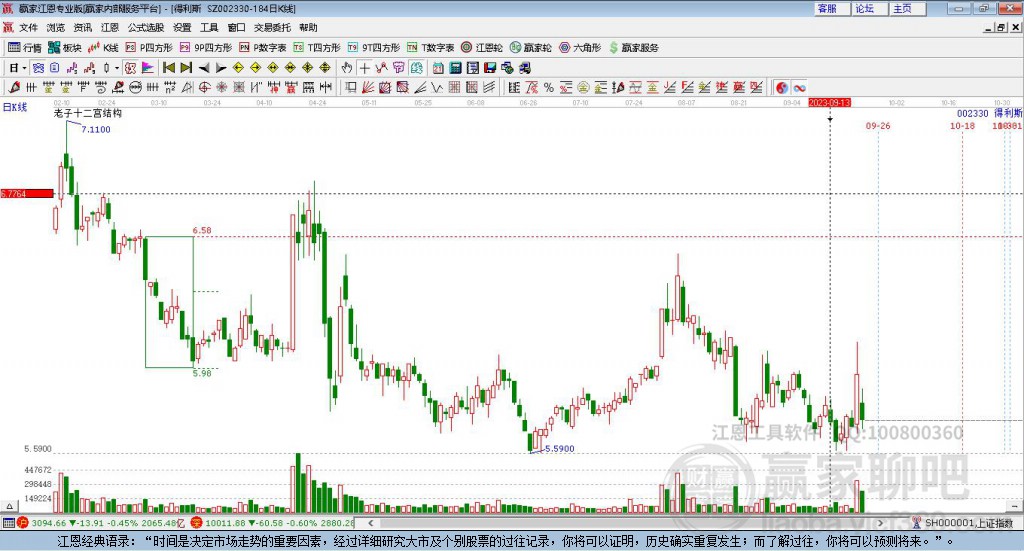Open the T四方形 tool
The image size is (1024, 551).
317,48
